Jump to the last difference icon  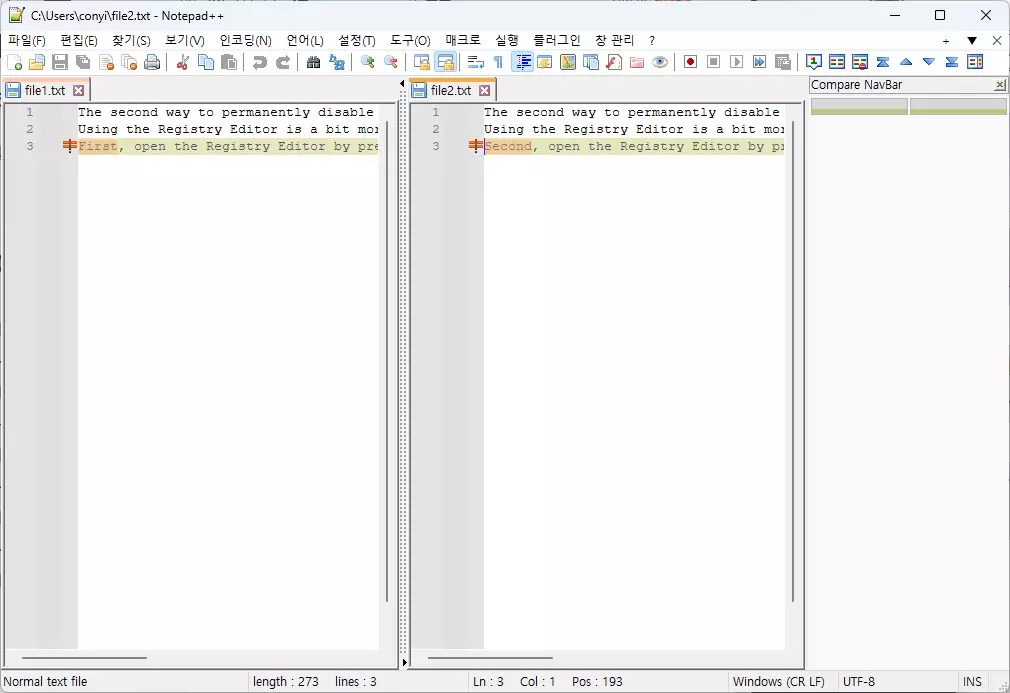pyautogui.click(x=952, y=62)
